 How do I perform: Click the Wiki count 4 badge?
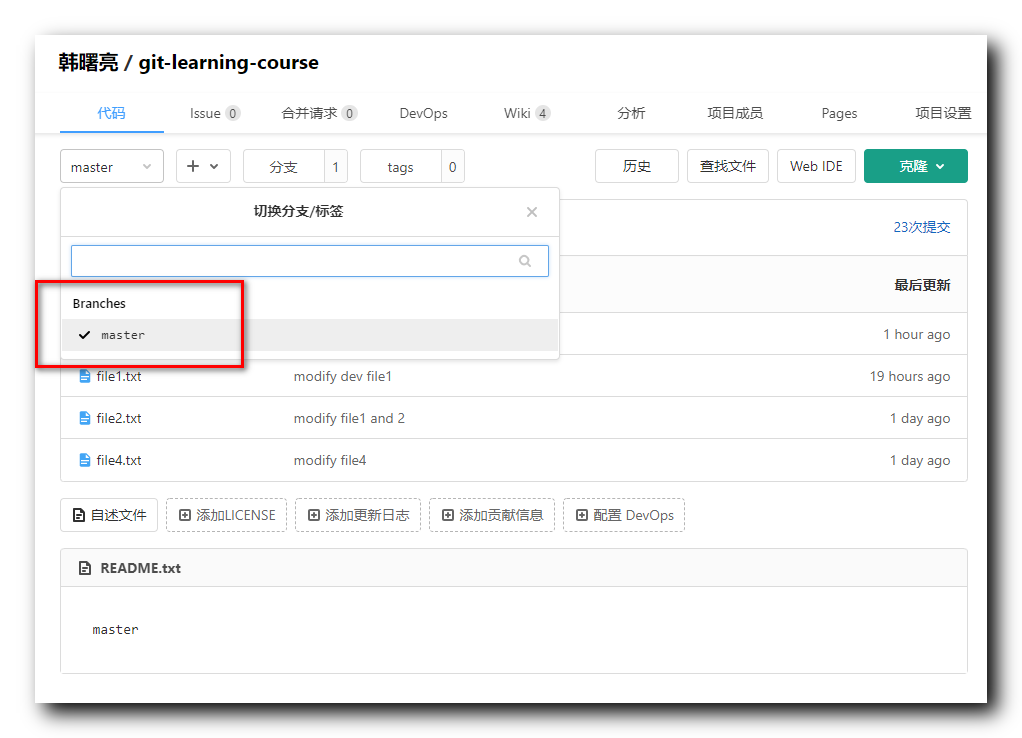coord(542,113)
